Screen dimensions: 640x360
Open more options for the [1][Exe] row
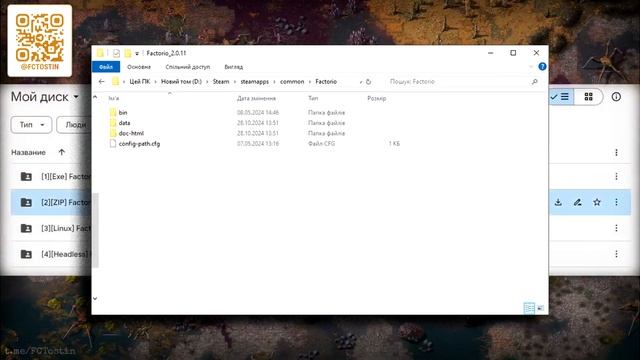(x=616, y=176)
